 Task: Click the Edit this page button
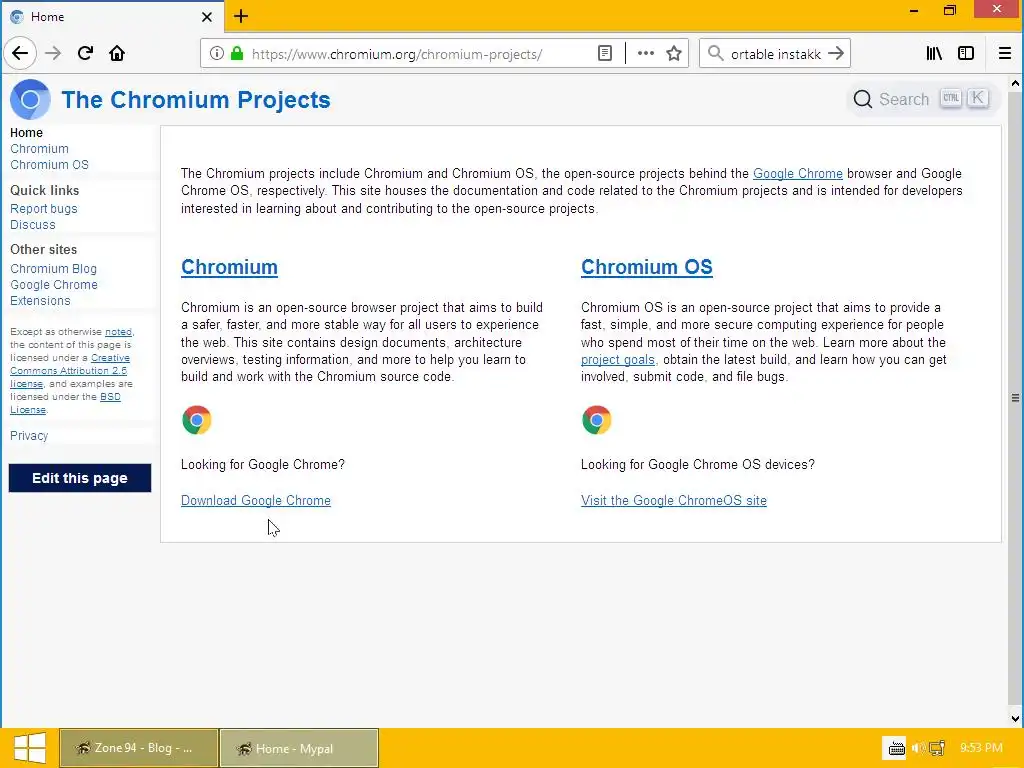80,478
